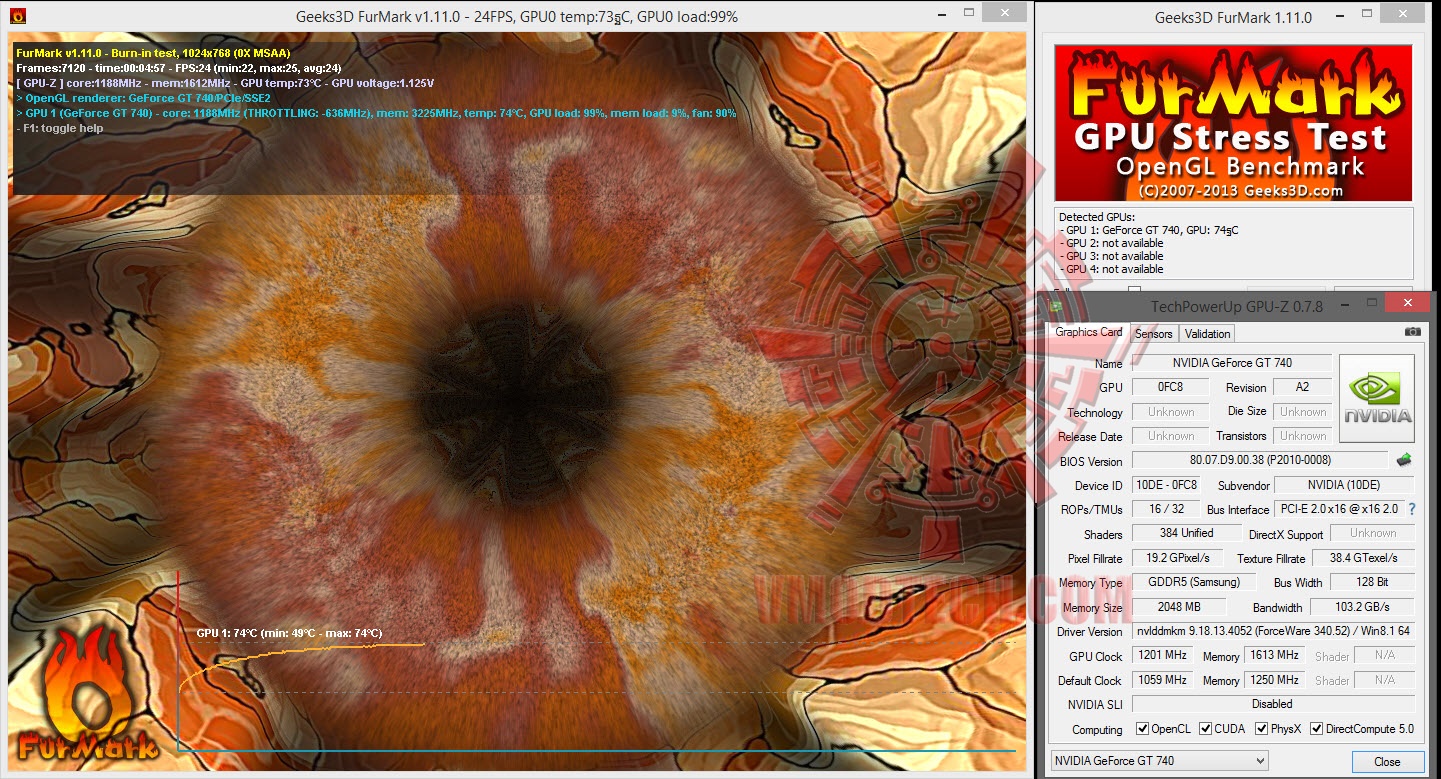Click the 'OpenGL renderer: GeForce GT 740' overlay line

click(x=143, y=98)
